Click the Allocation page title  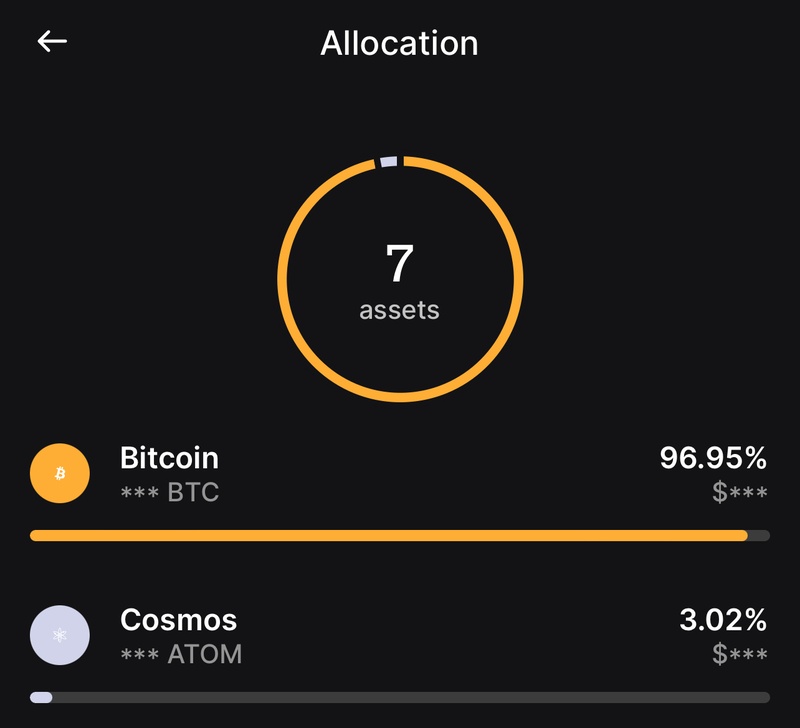(399, 43)
